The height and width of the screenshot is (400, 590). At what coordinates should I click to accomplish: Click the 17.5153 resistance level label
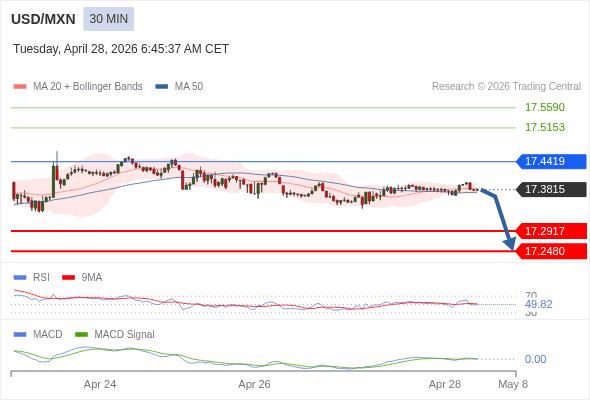[x=545, y=127]
